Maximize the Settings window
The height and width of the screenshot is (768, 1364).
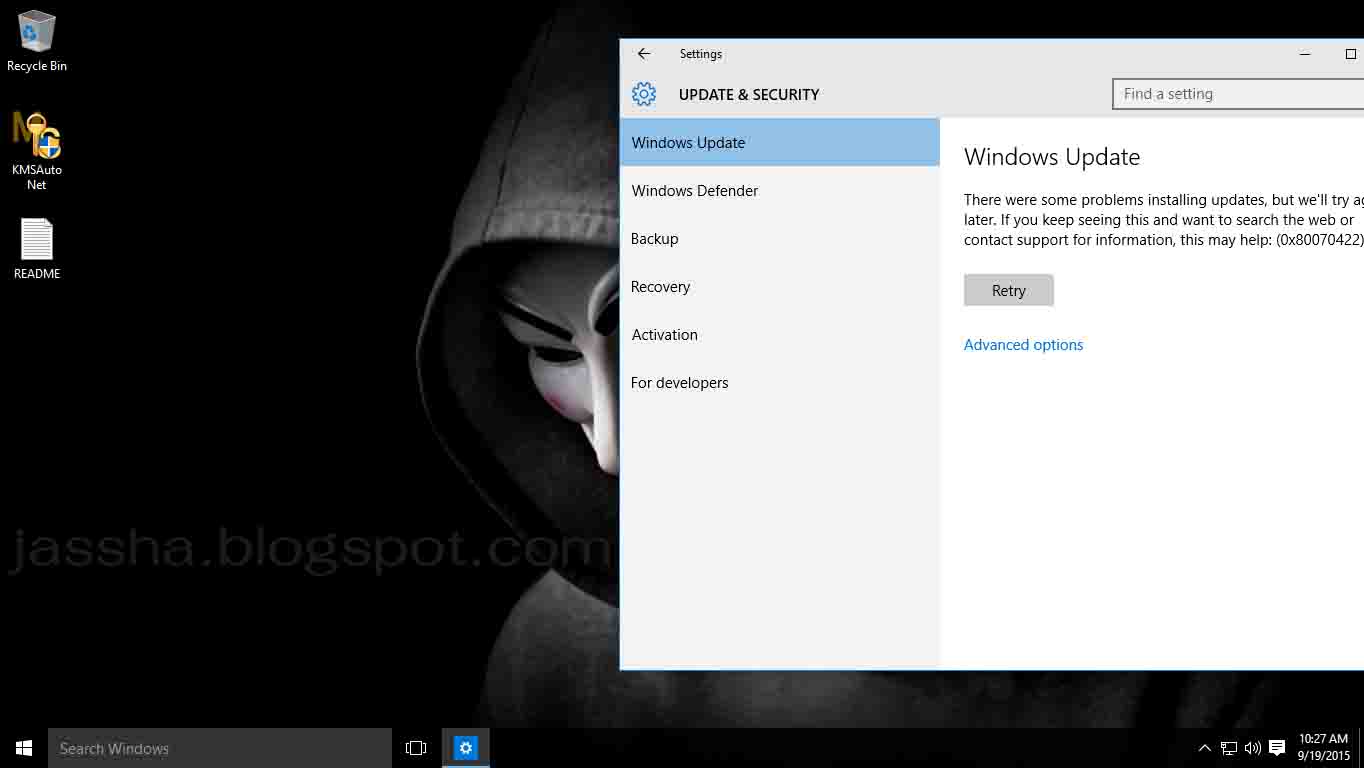(x=1350, y=54)
